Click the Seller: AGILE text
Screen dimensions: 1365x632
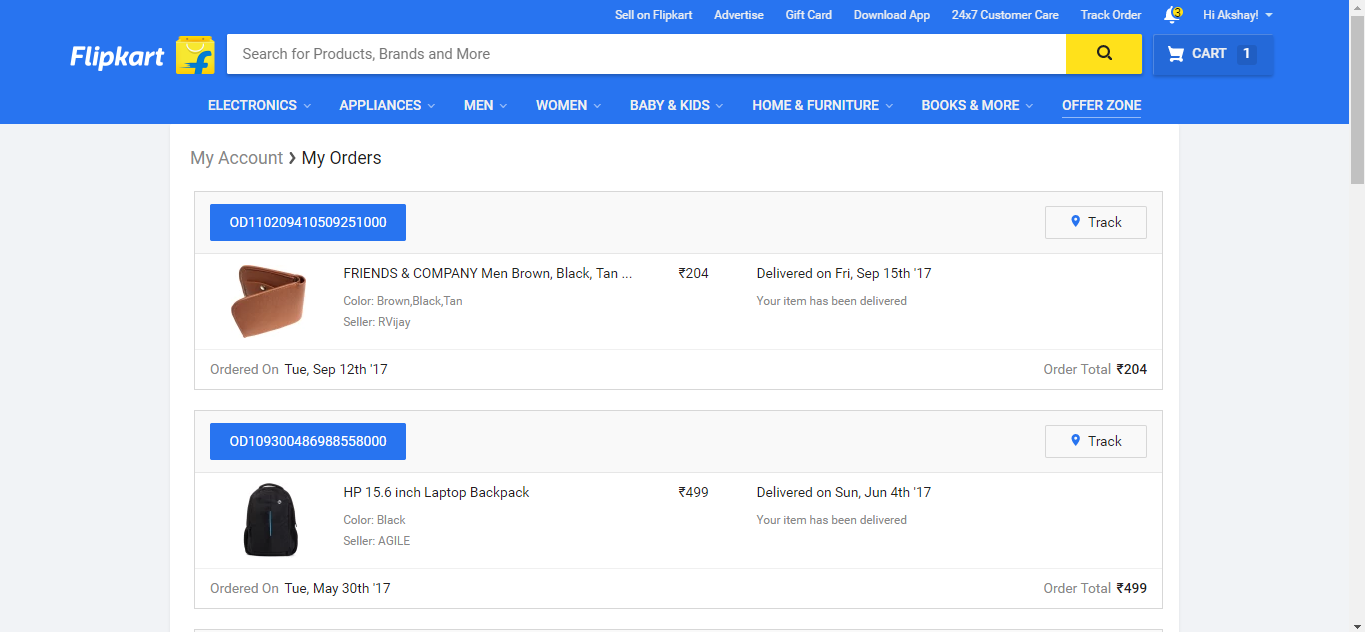point(377,541)
